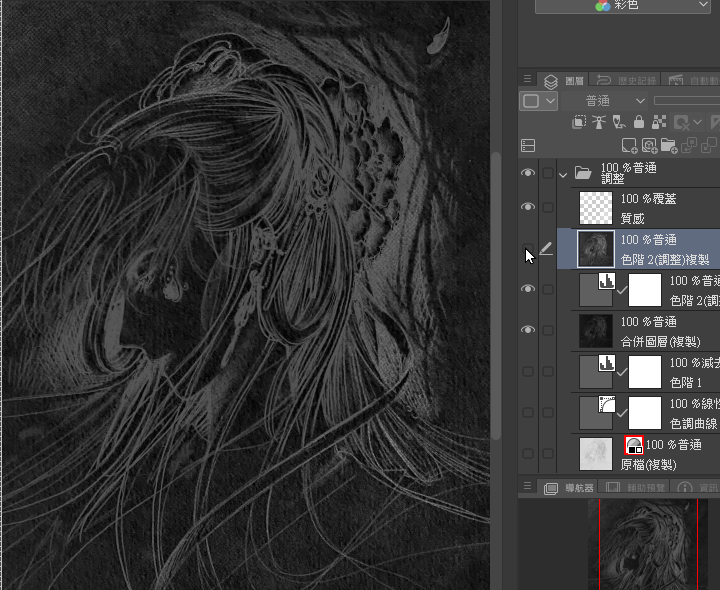720x590 pixels.
Task: Click the Navigator preview image
Action: 648,545
